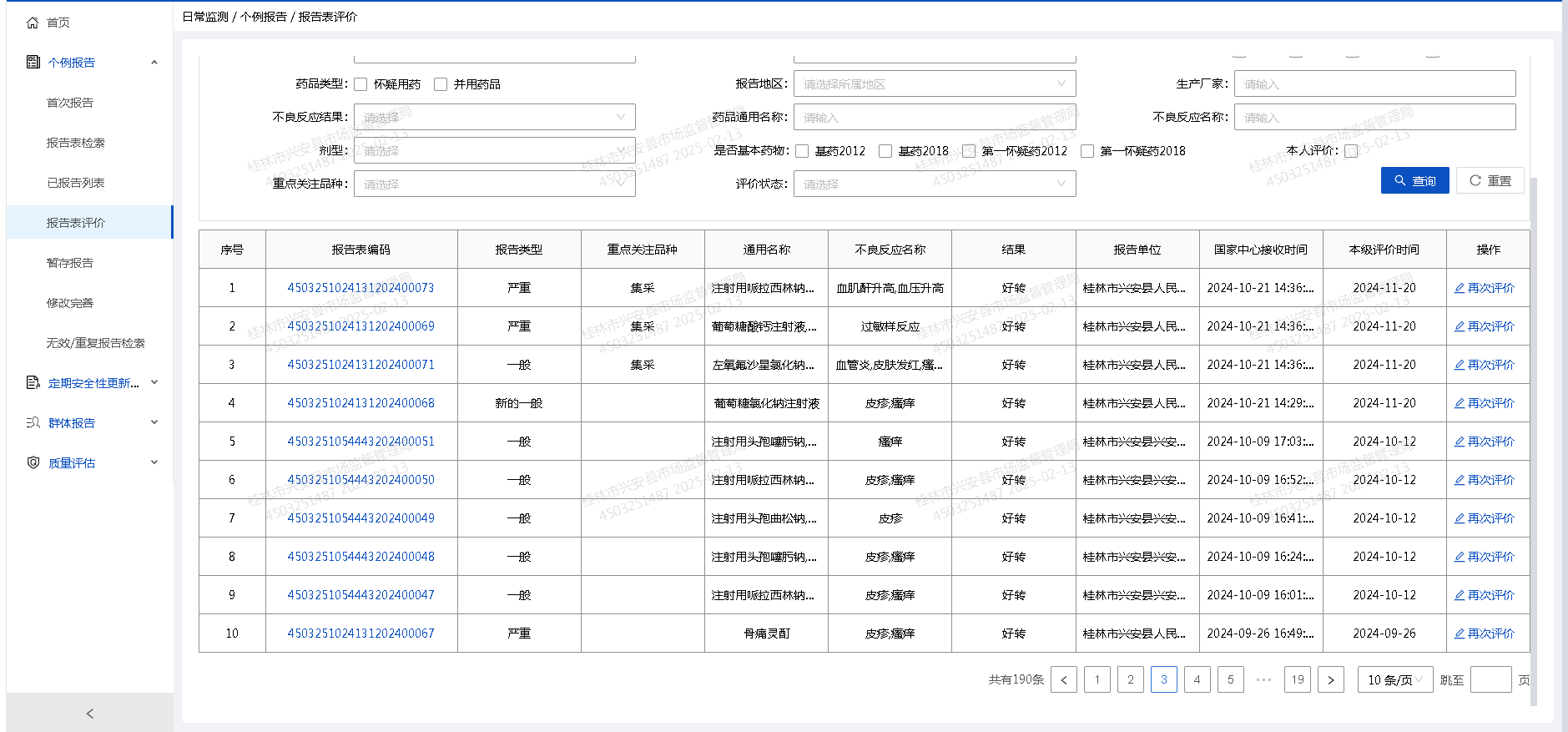Viewport: 1568px width, 732px height.
Task: Click the home icon in sidebar
Action: [x=33, y=23]
